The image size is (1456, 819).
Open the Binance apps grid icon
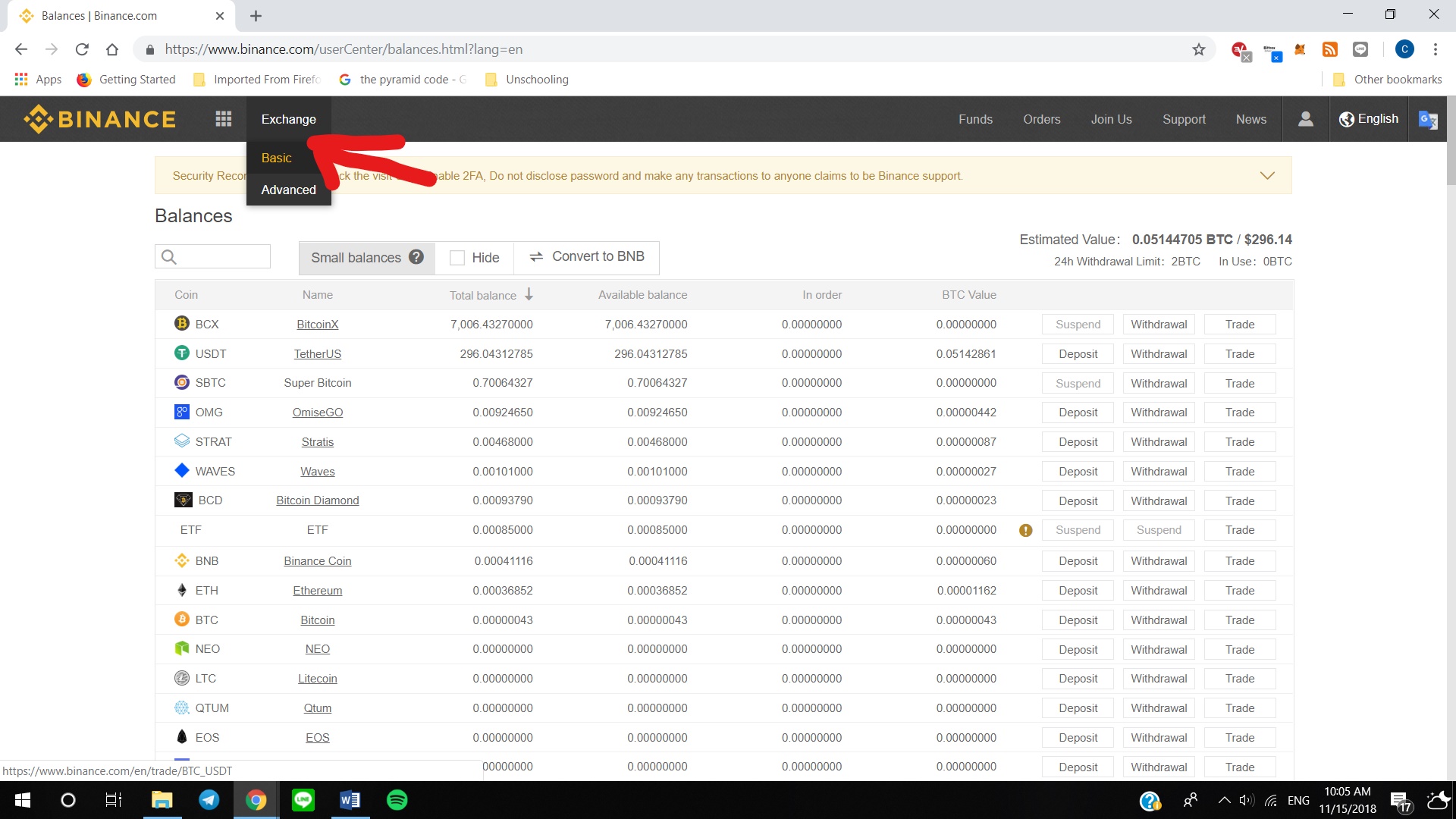point(223,119)
